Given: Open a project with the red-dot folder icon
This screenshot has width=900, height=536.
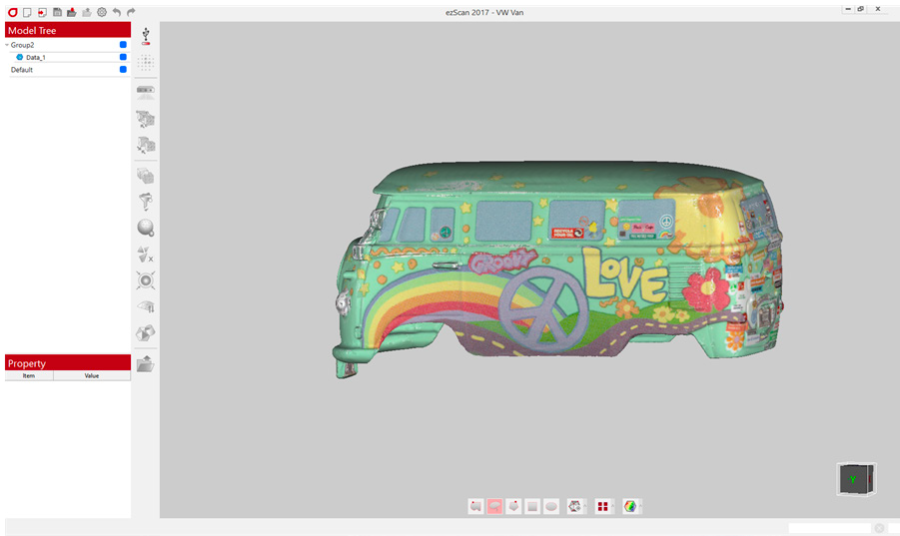Looking at the screenshot, I should coord(72,12).
